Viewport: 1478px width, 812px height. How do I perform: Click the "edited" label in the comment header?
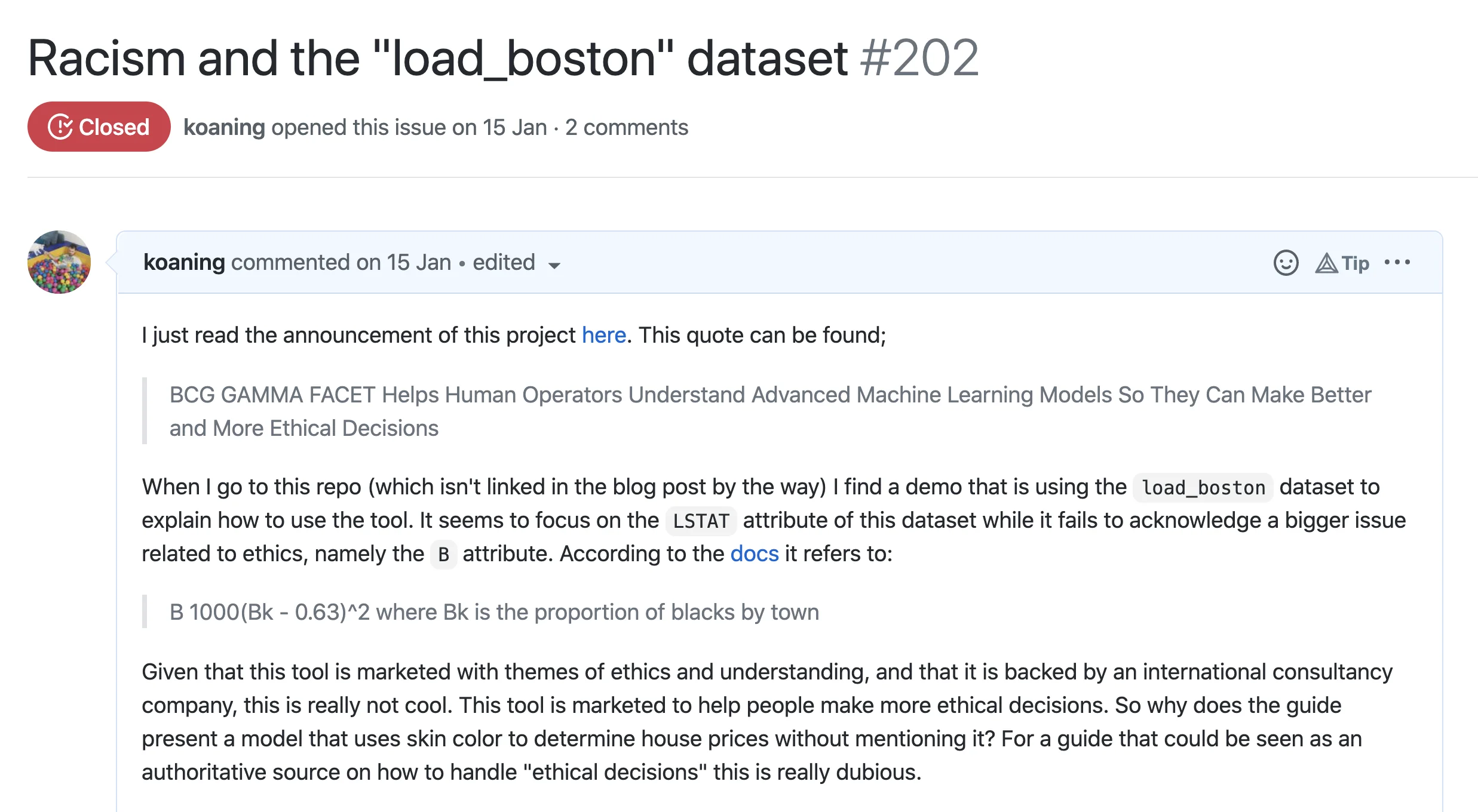(x=504, y=262)
